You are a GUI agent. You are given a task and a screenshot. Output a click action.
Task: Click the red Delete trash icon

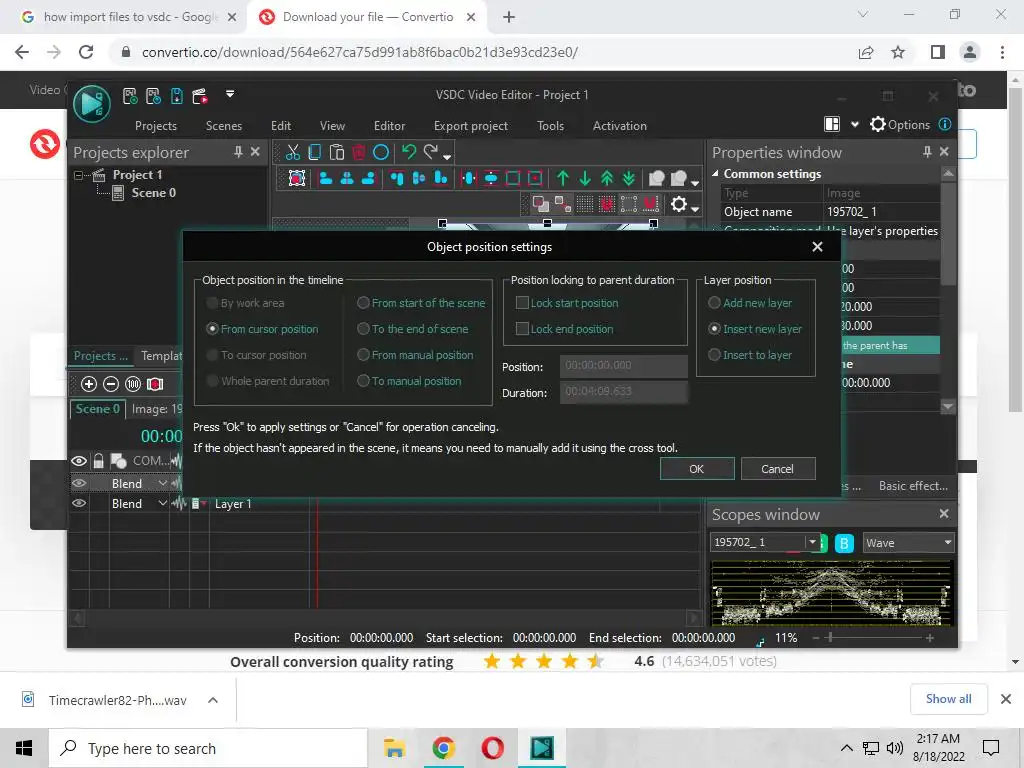[359, 152]
